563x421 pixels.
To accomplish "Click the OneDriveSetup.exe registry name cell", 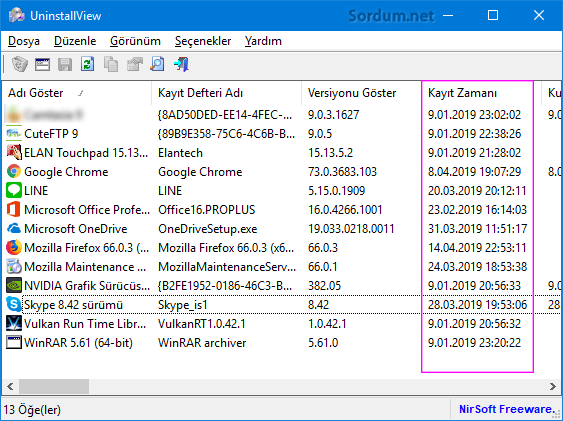I will (x=208, y=229).
